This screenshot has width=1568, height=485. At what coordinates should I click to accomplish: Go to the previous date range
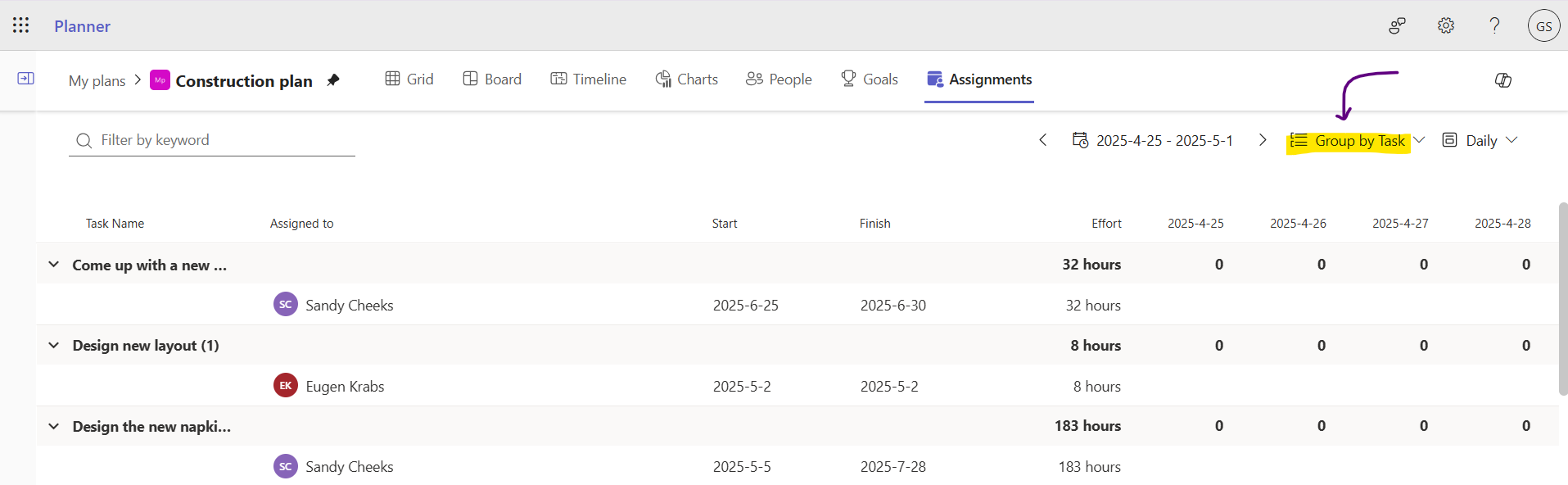[1042, 140]
